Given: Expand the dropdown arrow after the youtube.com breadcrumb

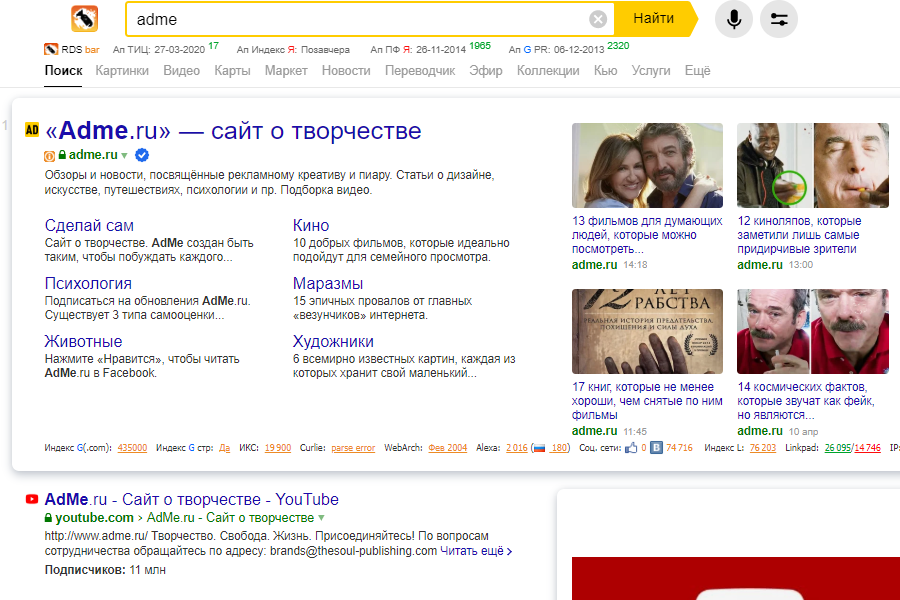Looking at the screenshot, I should (319, 518).
